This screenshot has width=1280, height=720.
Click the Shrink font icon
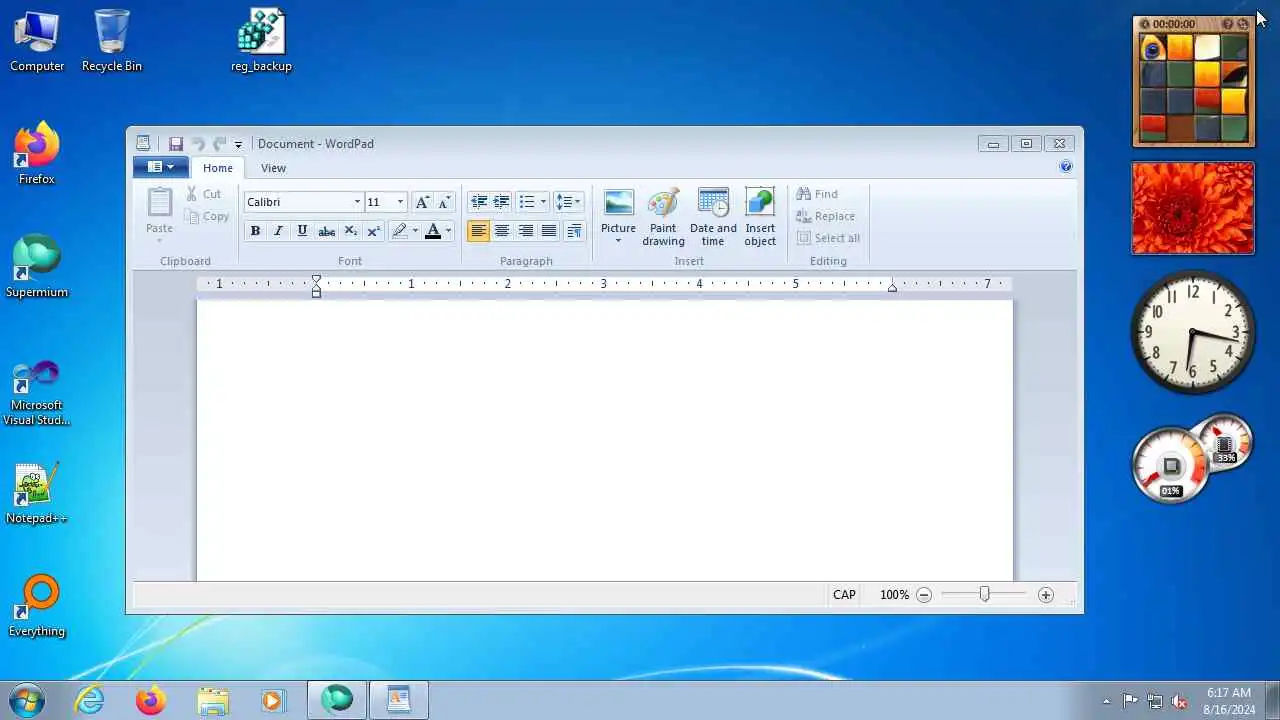click(444, 202)
